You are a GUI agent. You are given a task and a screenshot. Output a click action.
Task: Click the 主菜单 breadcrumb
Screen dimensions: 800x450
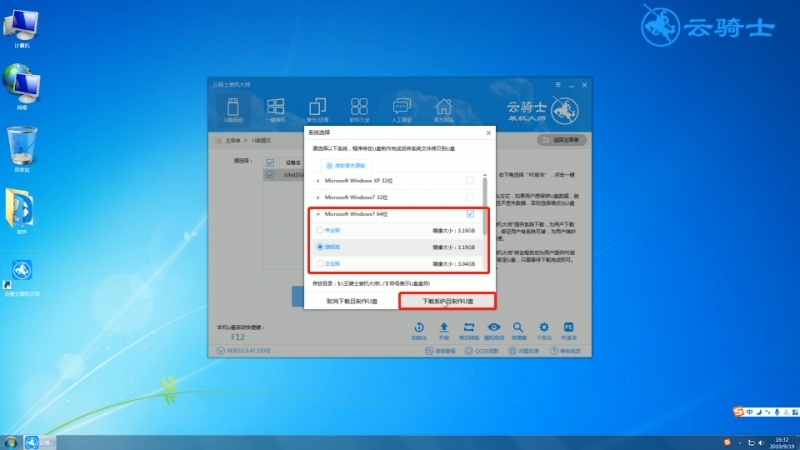233,140
